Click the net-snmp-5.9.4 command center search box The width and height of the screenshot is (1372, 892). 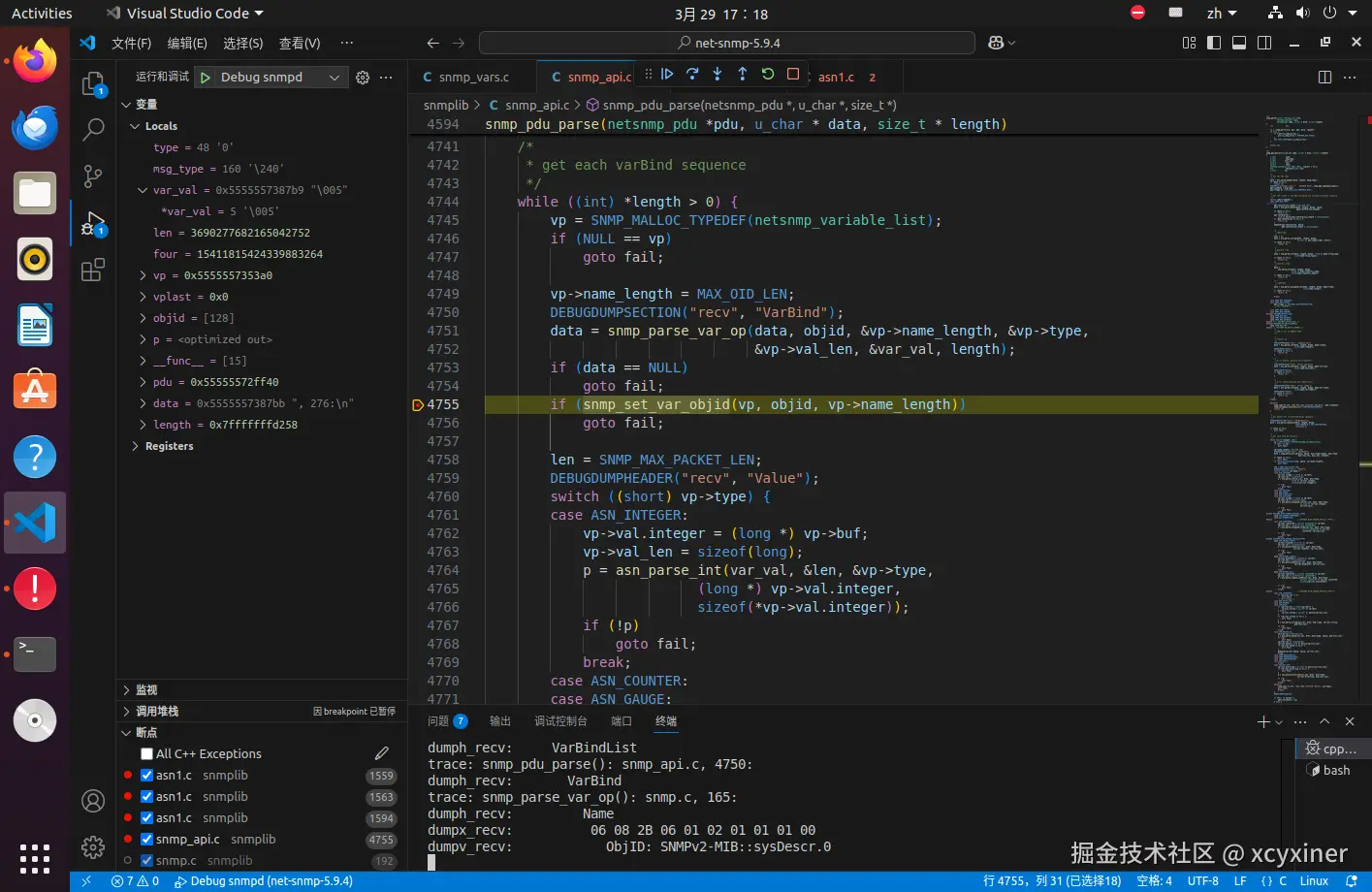[x=727, y=43]
